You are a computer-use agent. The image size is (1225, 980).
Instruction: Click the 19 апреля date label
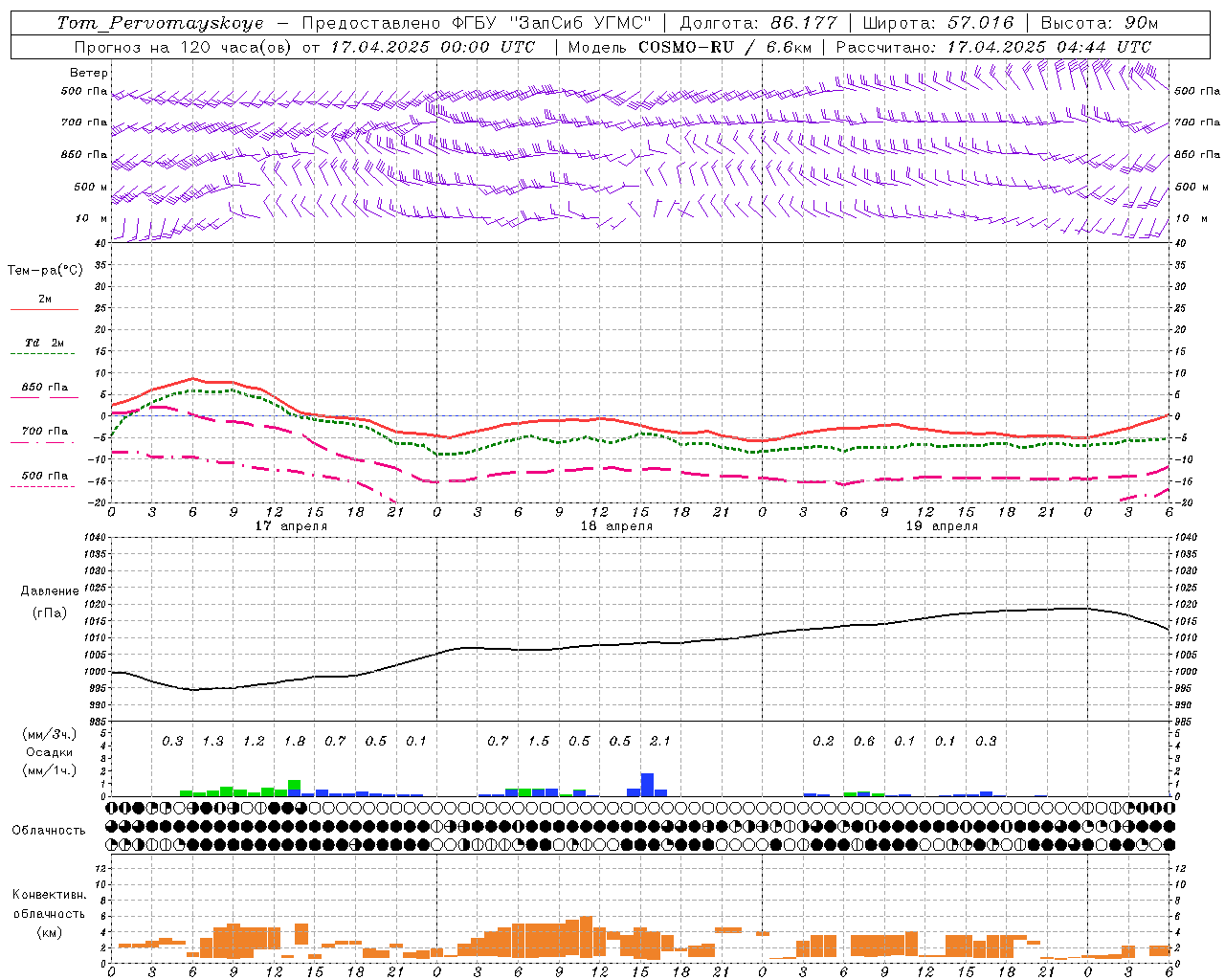tap(942, 526)
